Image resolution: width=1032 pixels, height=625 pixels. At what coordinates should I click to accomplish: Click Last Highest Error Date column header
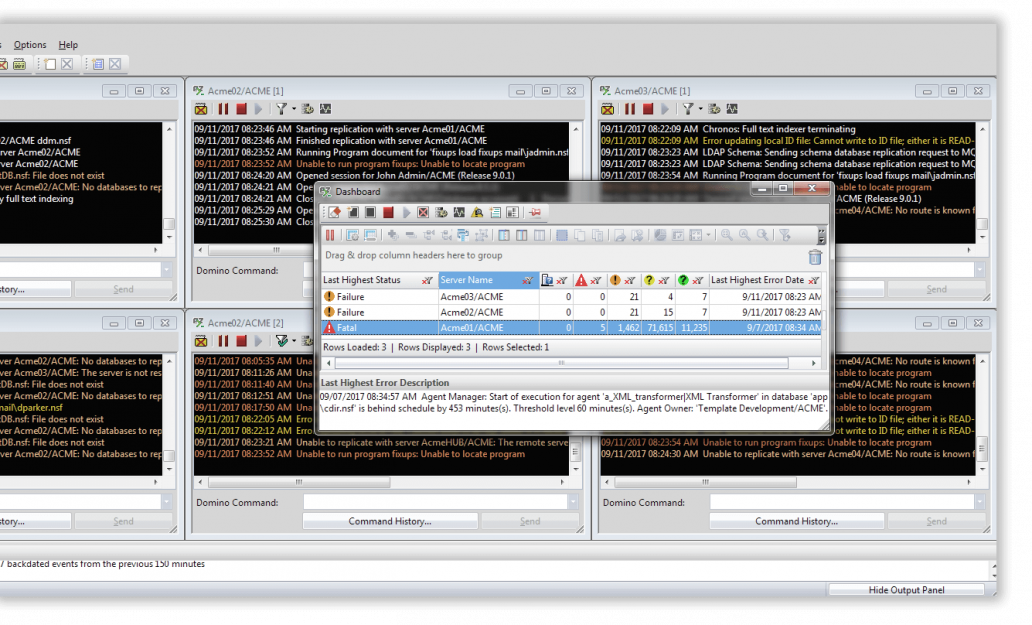tap(757, 280)
